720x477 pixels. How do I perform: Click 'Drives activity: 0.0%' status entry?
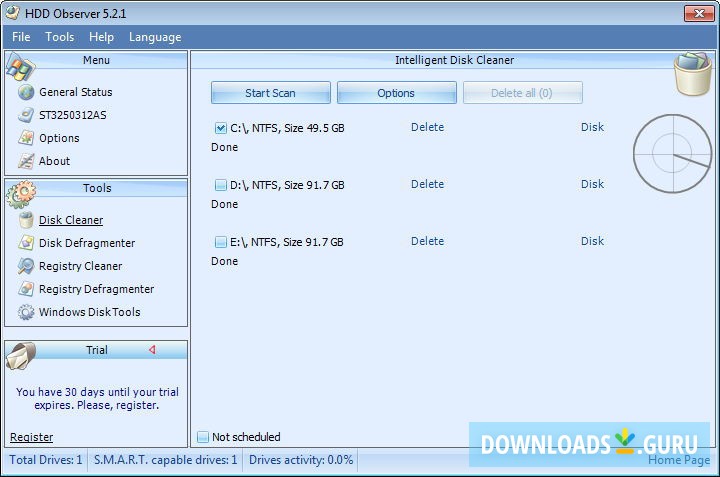click(301, 460)
